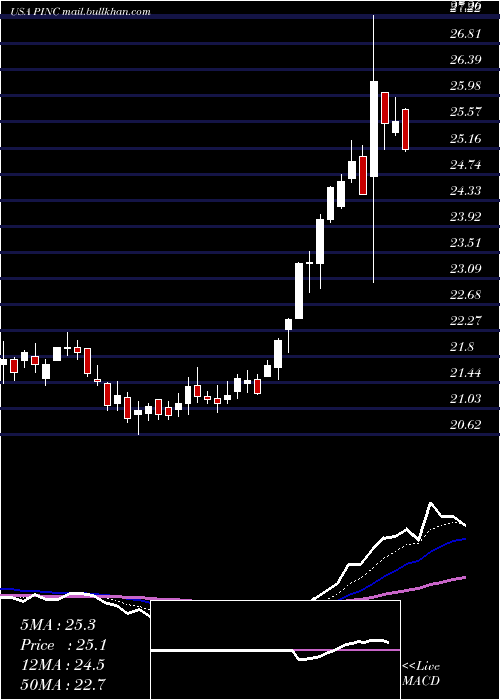Click the '50MA : 22.7' readout
The height and width of the screenshot is (700, 500).
pos(62,684)
